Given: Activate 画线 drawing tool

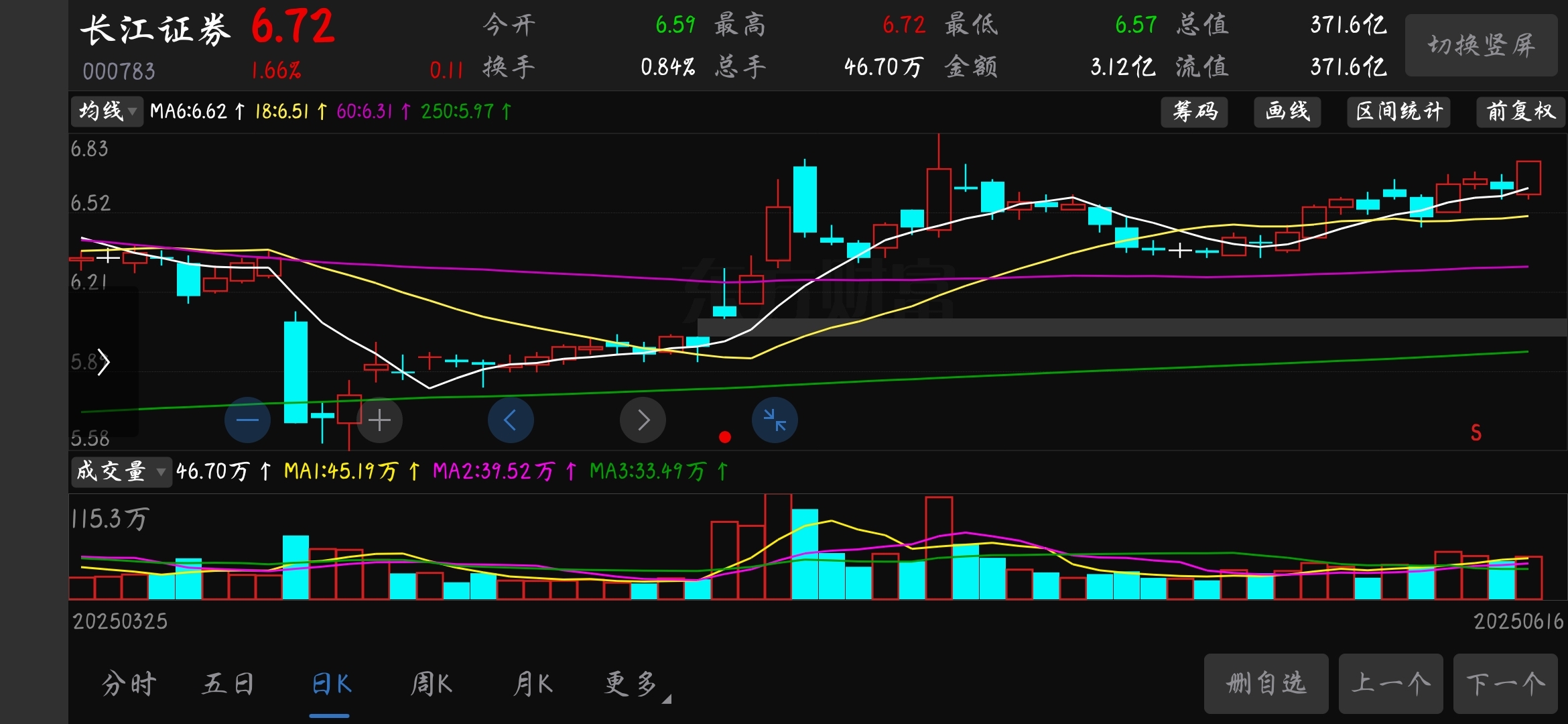Looking at the screenshot, I should 1287,111.
